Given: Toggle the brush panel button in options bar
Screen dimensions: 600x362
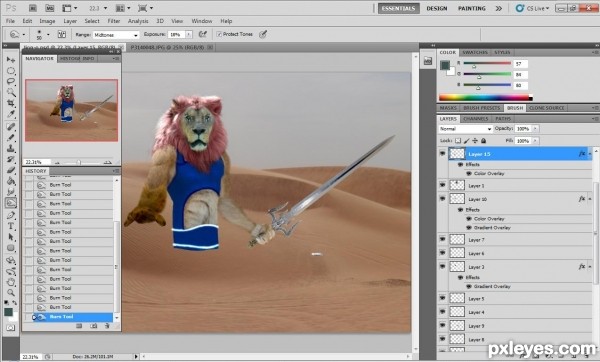Looking at the screenshot, I should click(x=62, y=34).
